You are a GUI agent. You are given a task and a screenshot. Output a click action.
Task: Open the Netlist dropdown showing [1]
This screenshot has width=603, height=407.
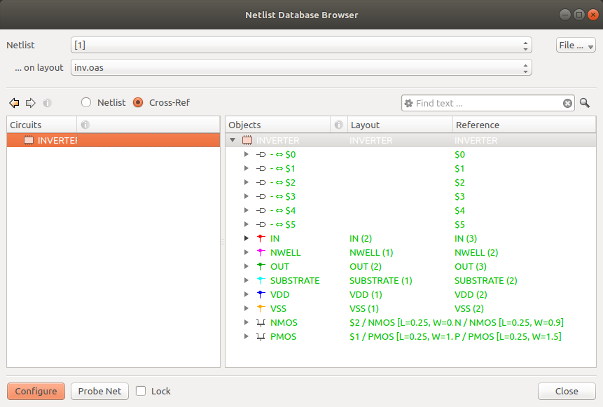pyautogui.click(x=301, y=46)
